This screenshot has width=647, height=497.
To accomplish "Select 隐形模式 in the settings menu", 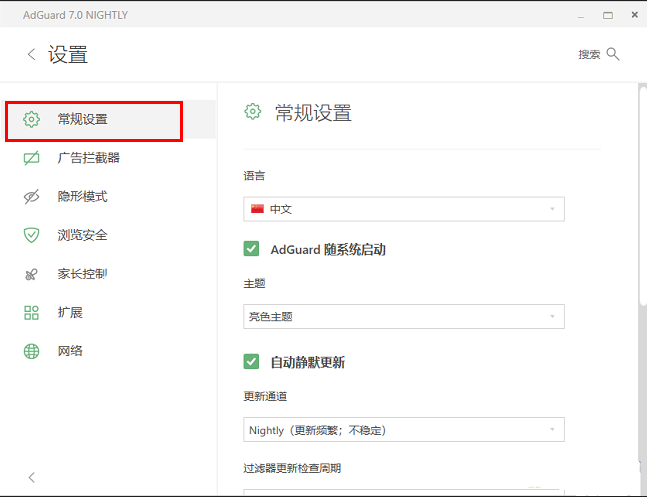I will point(83,197).
